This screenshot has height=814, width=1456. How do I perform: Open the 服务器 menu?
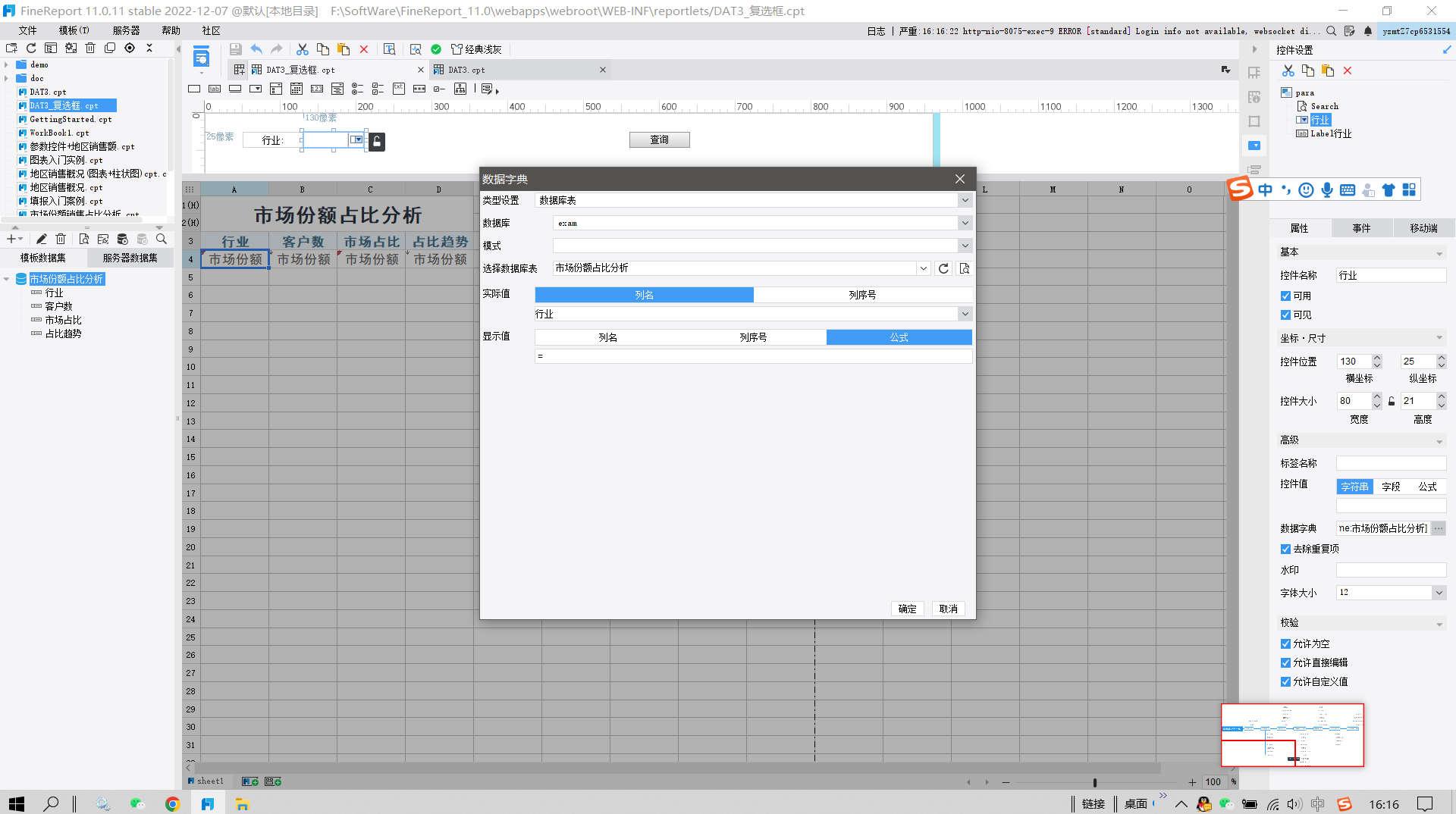click(126, 30)
